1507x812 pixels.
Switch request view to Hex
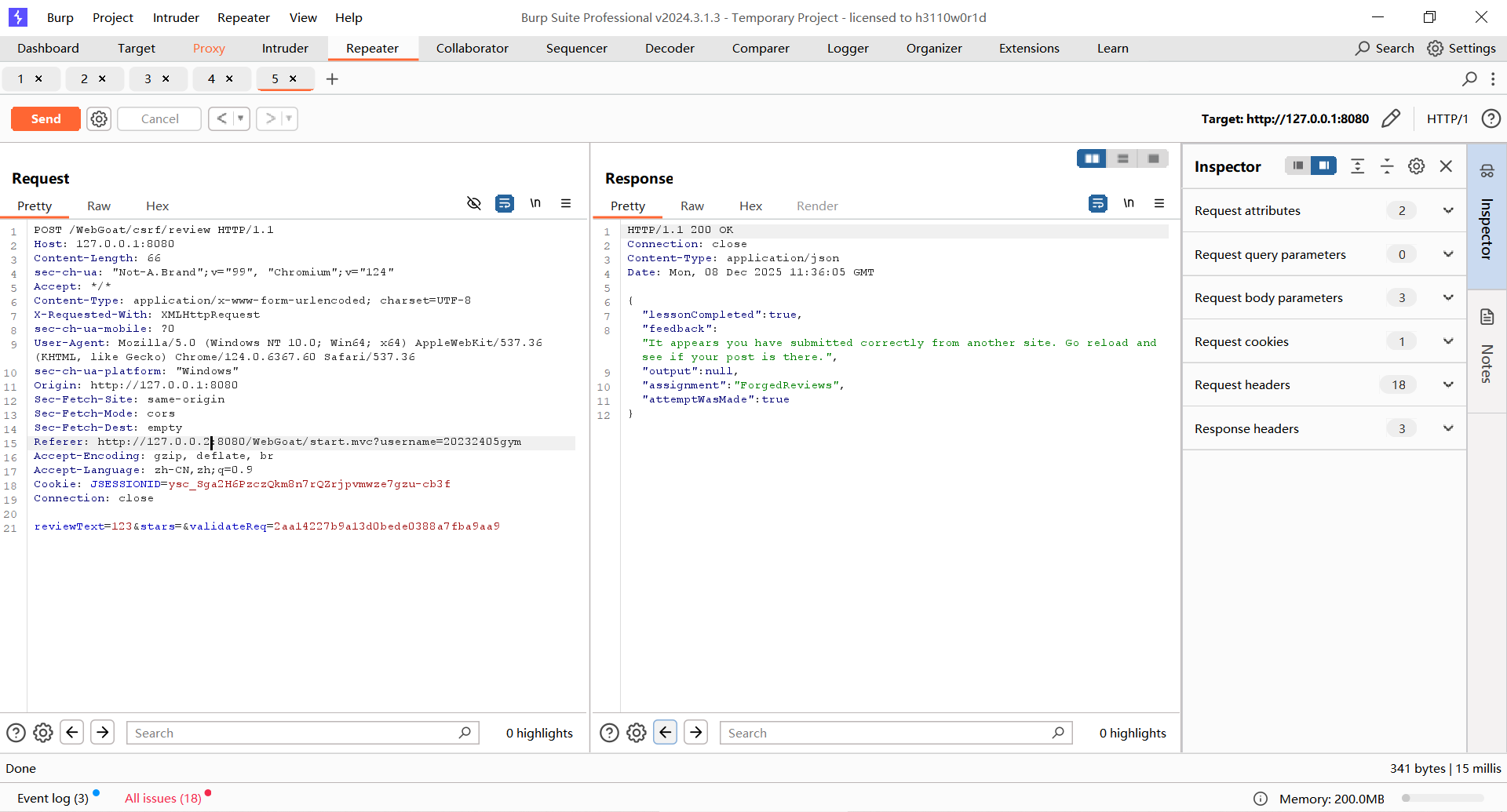tap(157, 206)
